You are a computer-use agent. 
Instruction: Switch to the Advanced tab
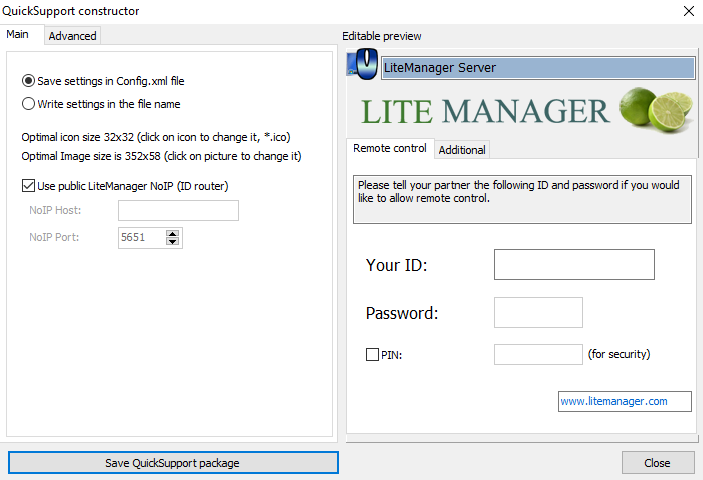pyautogui.click(x=73, y=36)
